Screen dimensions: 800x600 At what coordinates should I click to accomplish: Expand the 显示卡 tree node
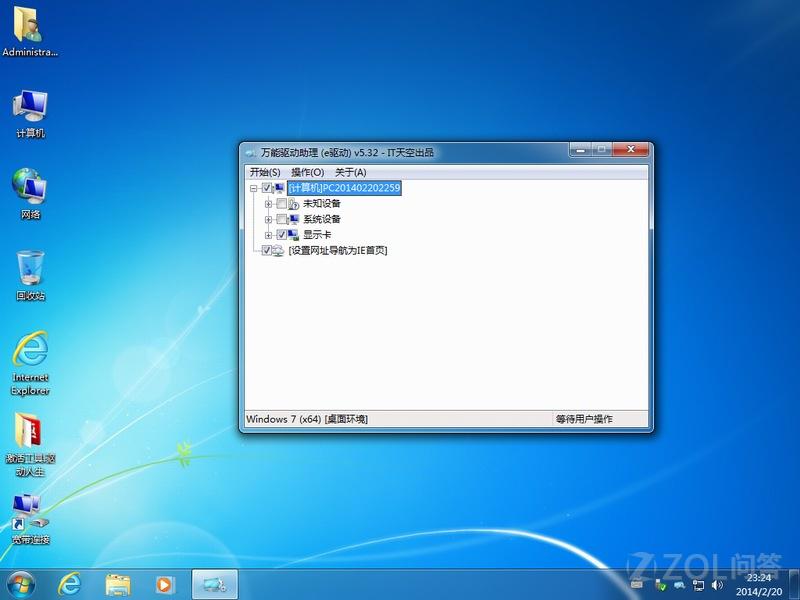(x=268, y=235)
